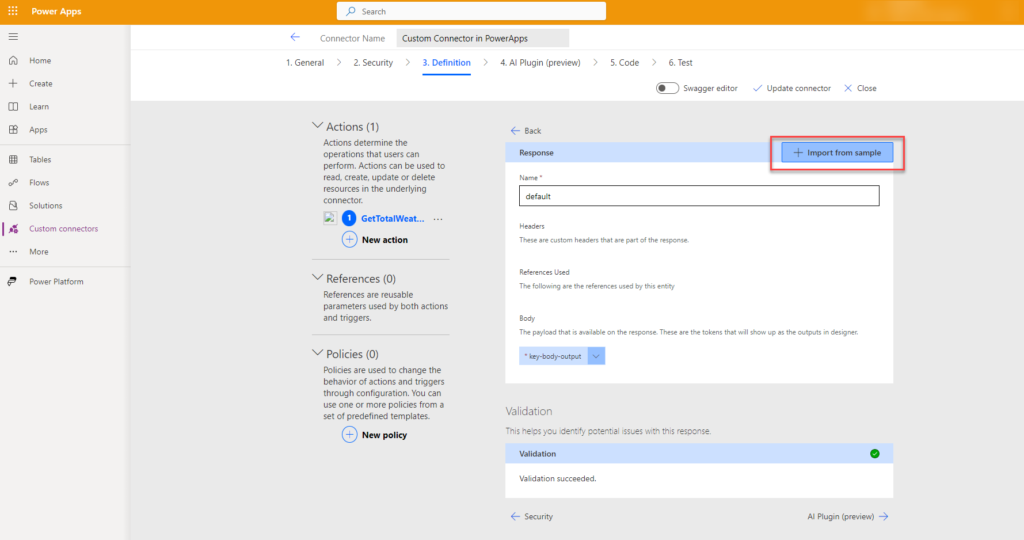Open Home from the sidebar
Viewport: 1024px width, 540px height.
[x=40, y=61]
